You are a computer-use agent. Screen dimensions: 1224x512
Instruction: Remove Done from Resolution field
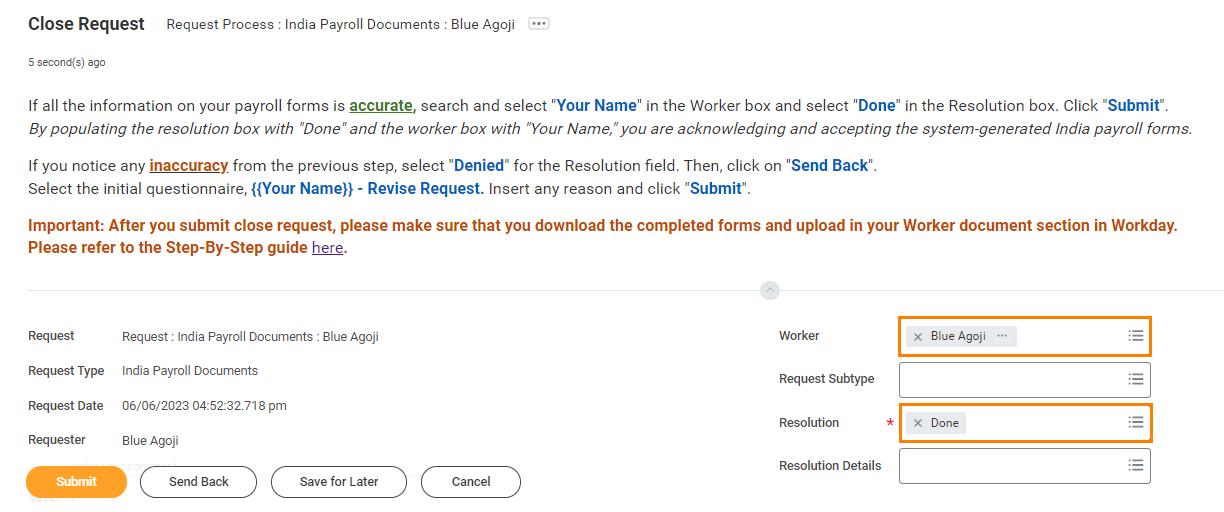click(918, 423)
